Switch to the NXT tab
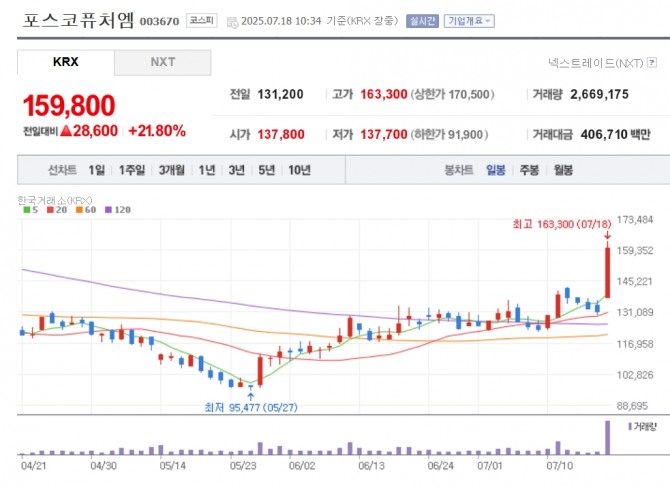Image resolution: width=670 pixels, height=487 pixels. click(x=162, y=62)
